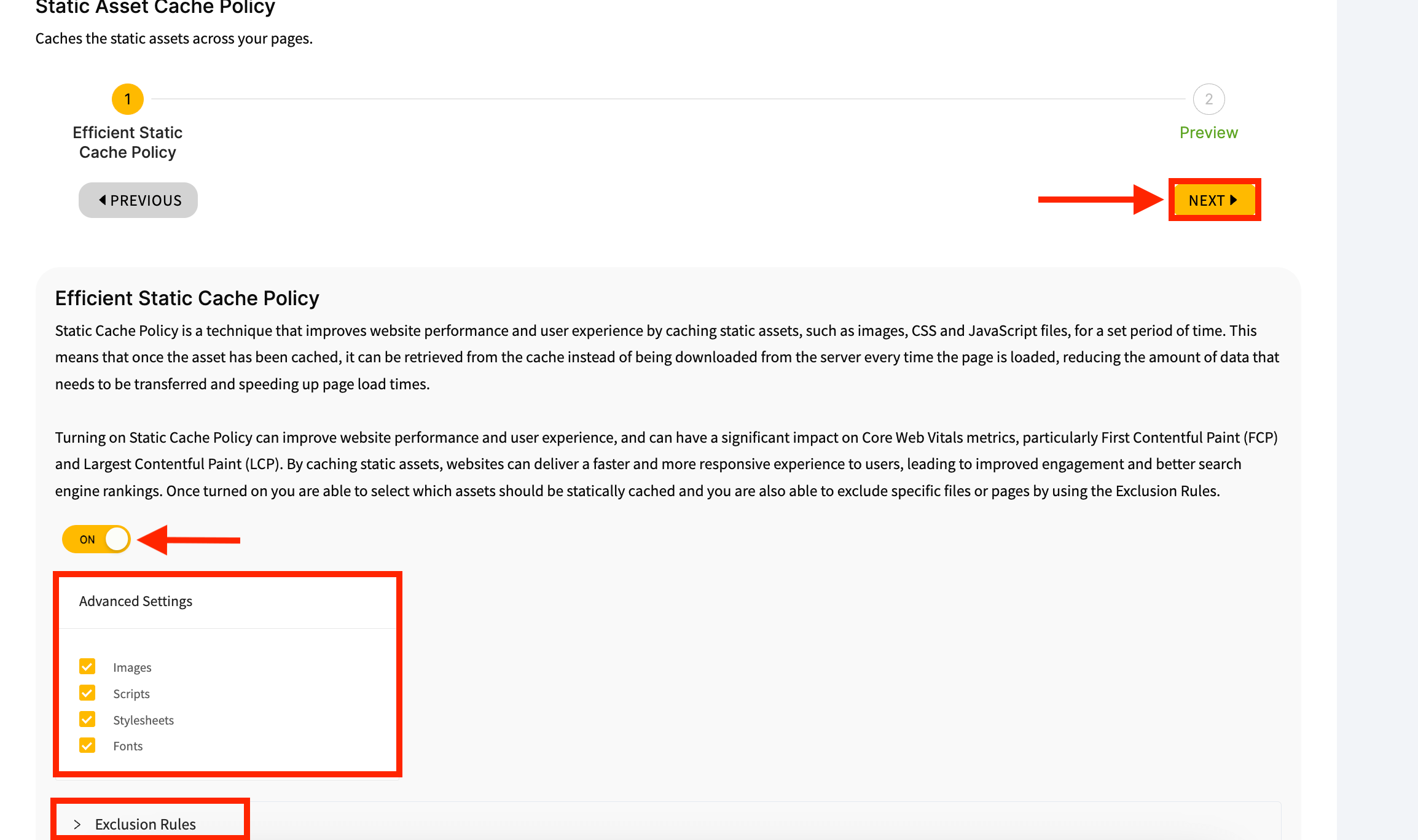Go to step 2 Preview circle
Image resolution: width=1418 pixels, height=840 pixels.
[x=1208, y=99]
